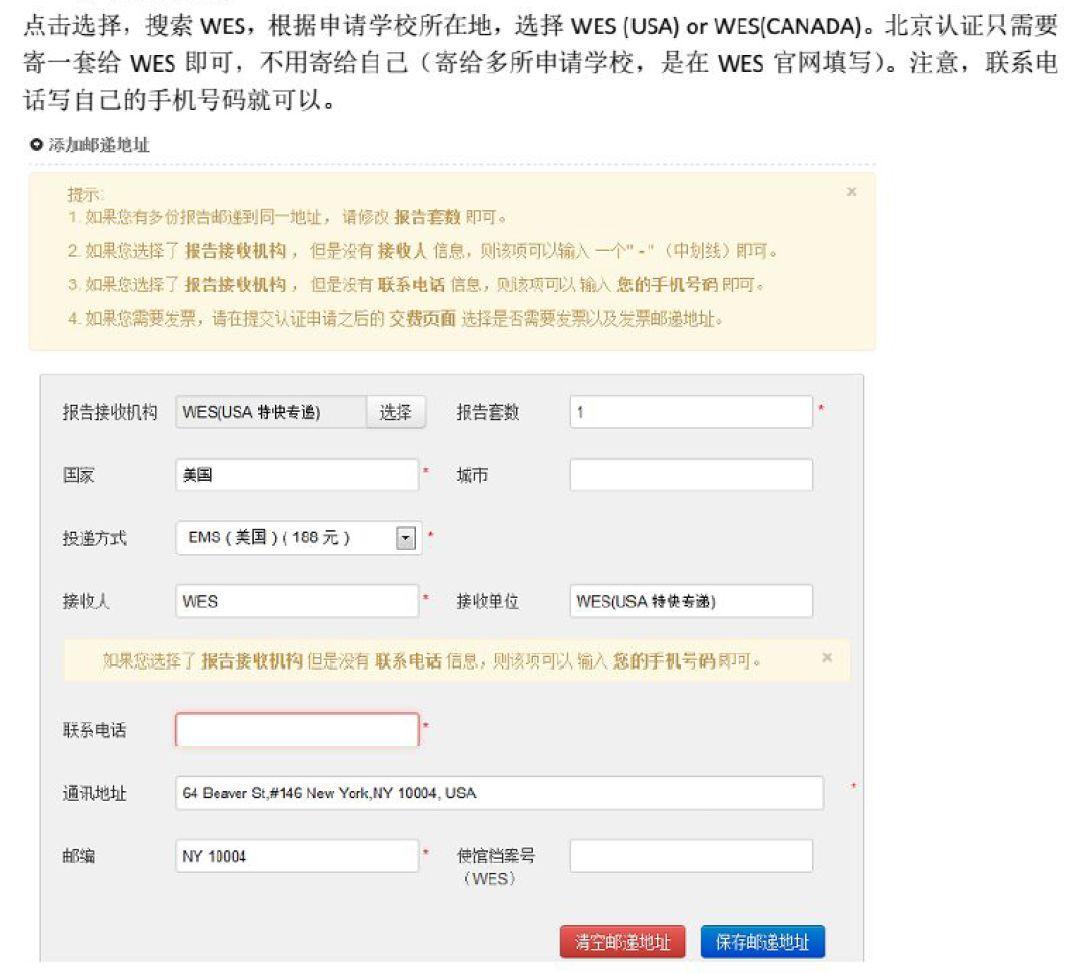Click the 使馆档案号 (WES) input field
The image size is (1080, 973).
(690, 856)
